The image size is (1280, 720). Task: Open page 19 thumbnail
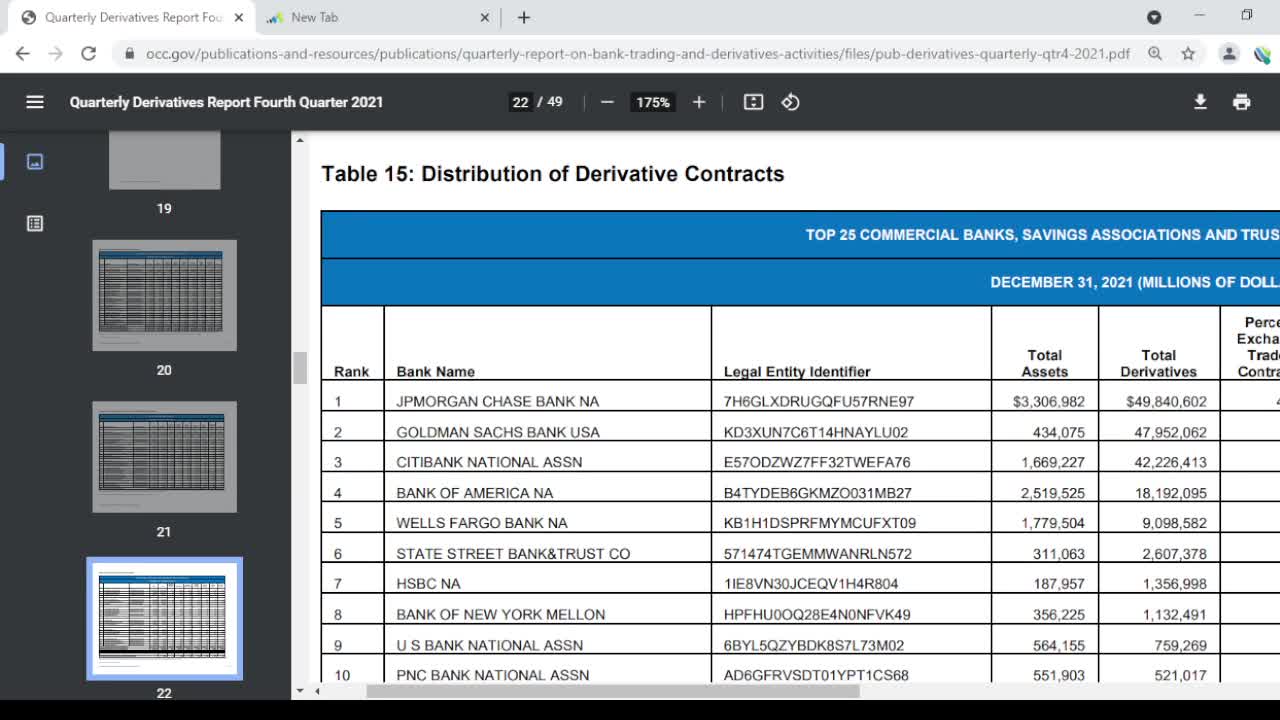(164, 160)
